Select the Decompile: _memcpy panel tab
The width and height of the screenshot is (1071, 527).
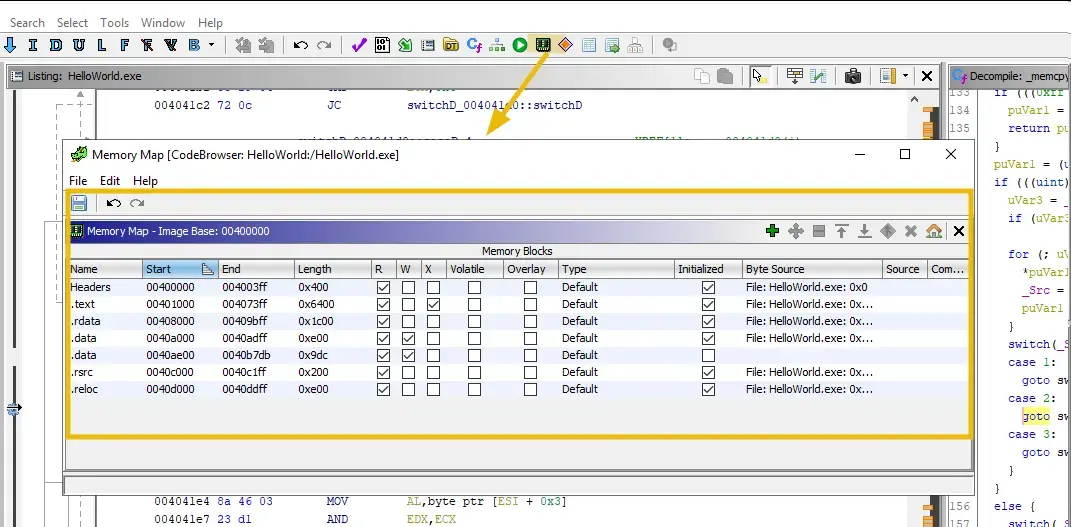click(1010, 76)
